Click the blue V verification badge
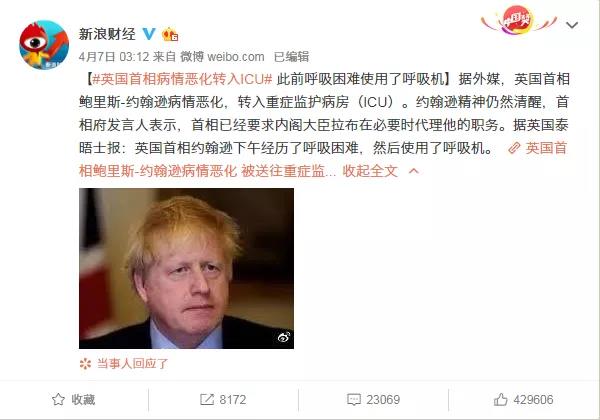The width and height of the screenshot is (600, 420). click(149, 34)
